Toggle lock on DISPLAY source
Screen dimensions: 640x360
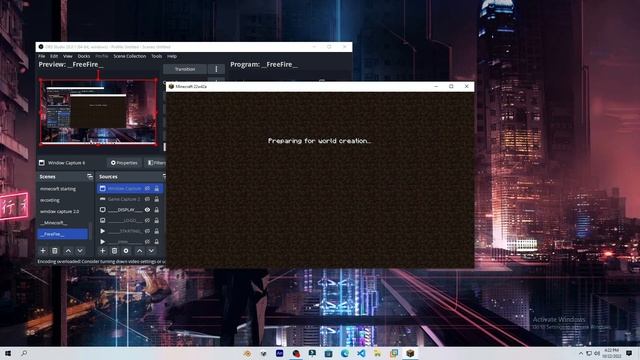(x=157, y=210)
